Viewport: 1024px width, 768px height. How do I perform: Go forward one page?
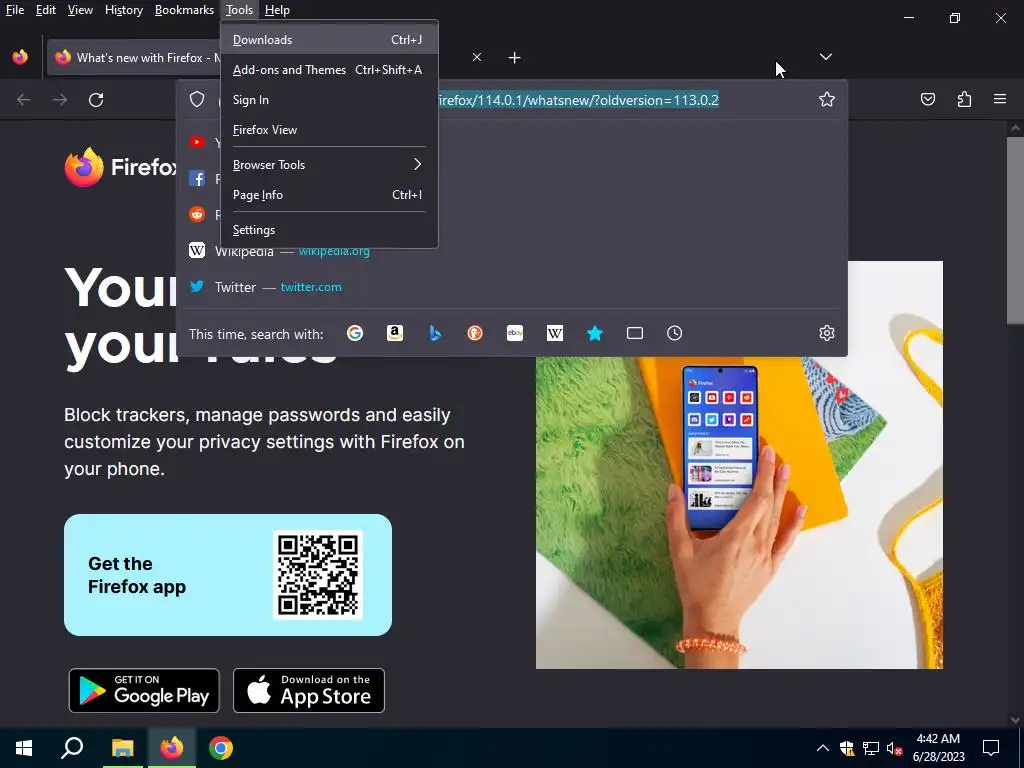click(60, 100)
